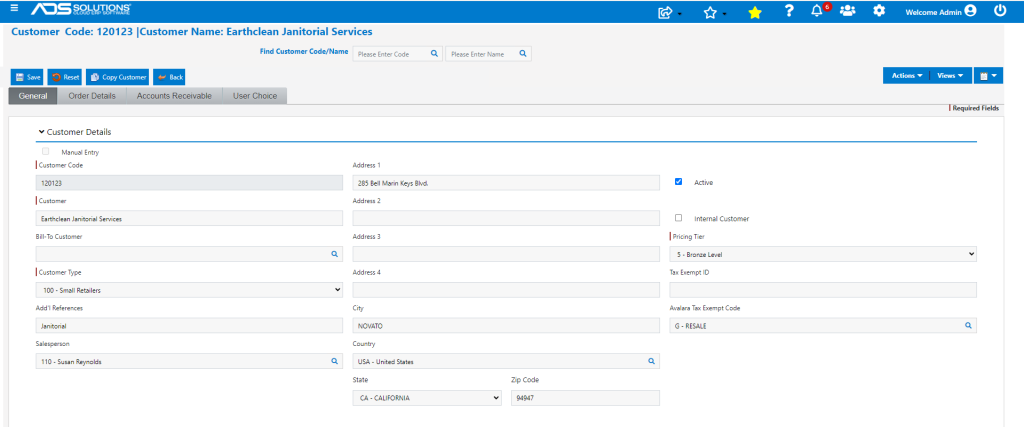
Task: Click the Welcome Admin profile icon
Action: click(970, 10)
